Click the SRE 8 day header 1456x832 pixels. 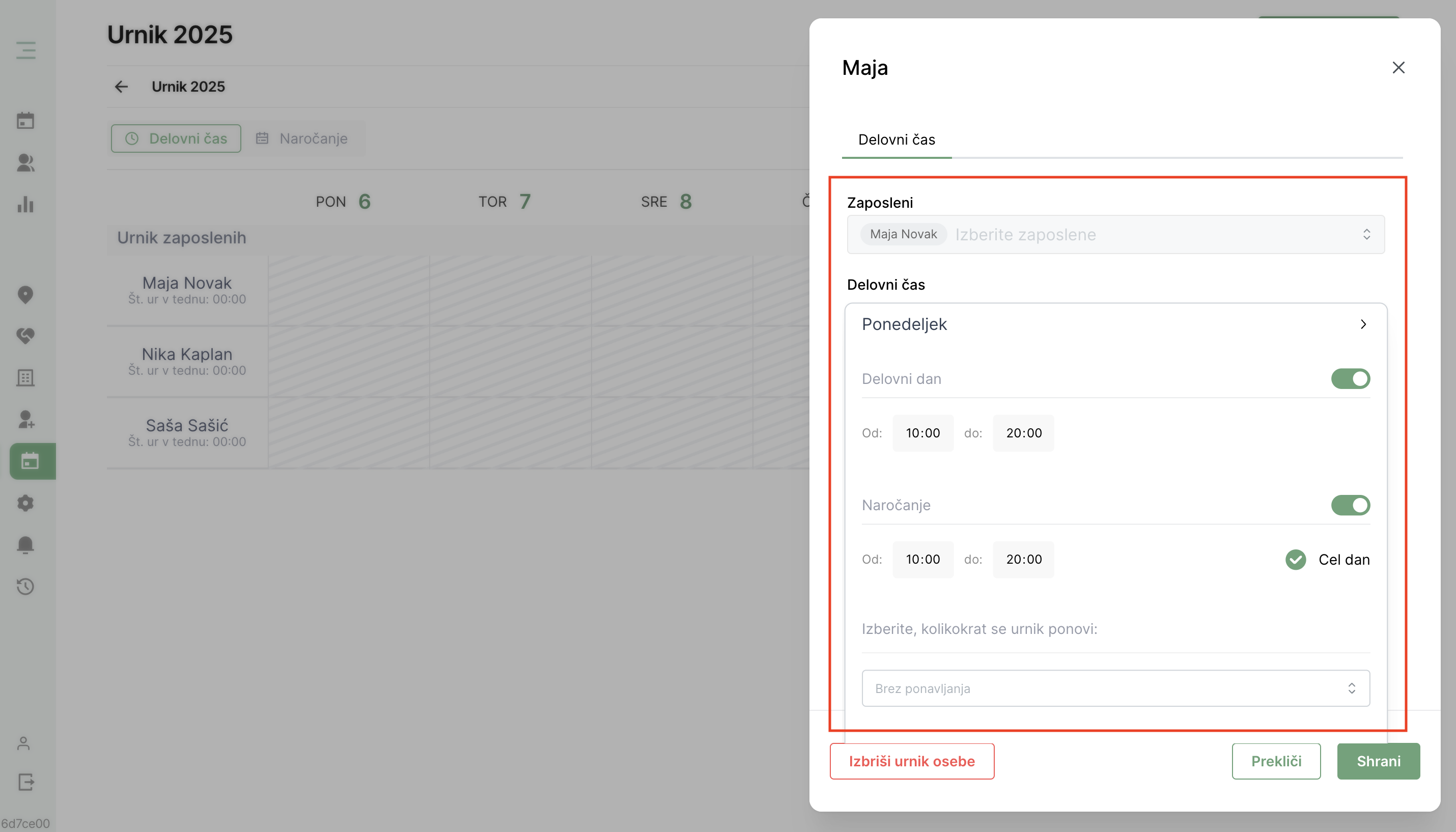pyautogui.click(x=666, y=202)
